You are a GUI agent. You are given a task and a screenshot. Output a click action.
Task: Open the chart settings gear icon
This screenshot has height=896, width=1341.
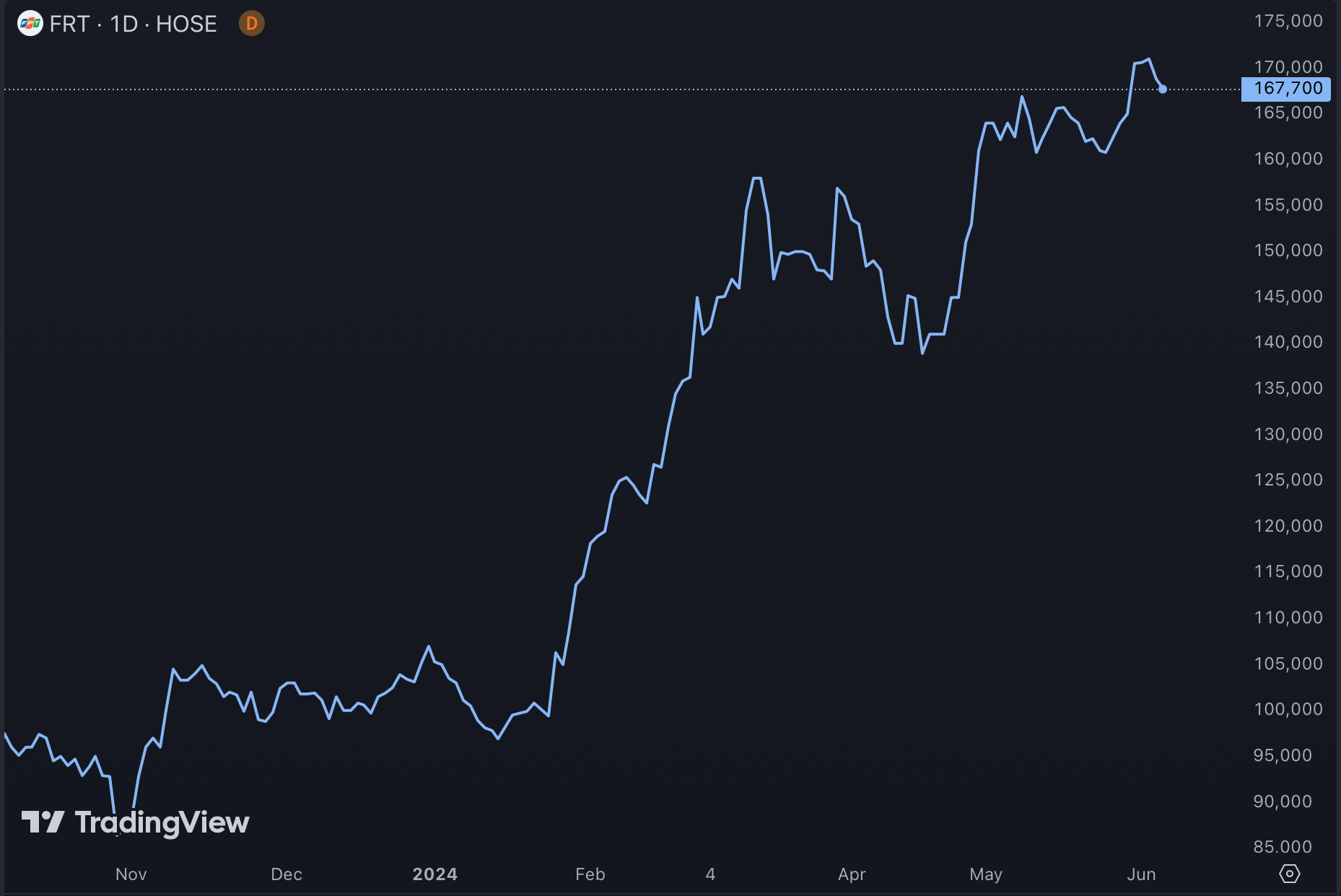click(1290, 873)
